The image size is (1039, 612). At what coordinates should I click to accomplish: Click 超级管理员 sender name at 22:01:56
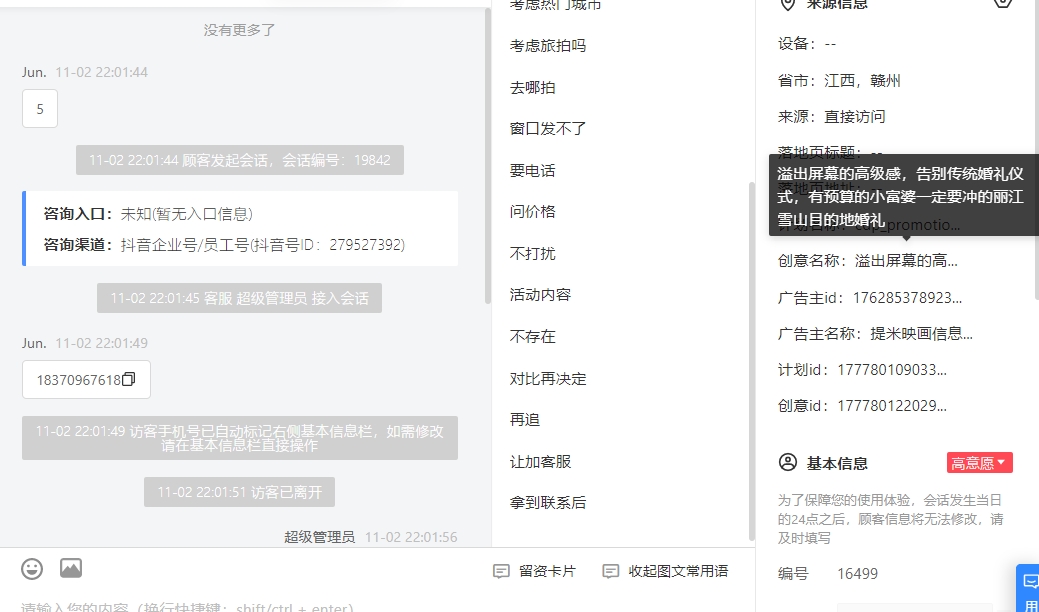(x=319, y=537)
